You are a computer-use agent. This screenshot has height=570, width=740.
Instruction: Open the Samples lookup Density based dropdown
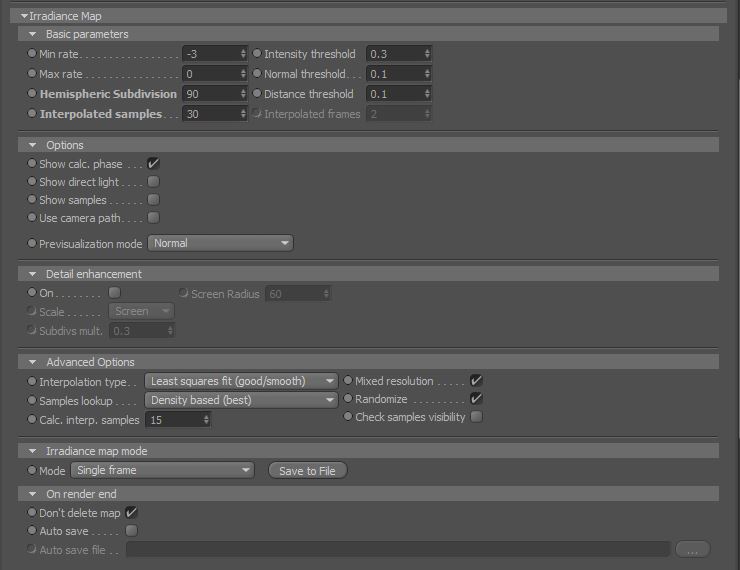click(x=241, y=400)
